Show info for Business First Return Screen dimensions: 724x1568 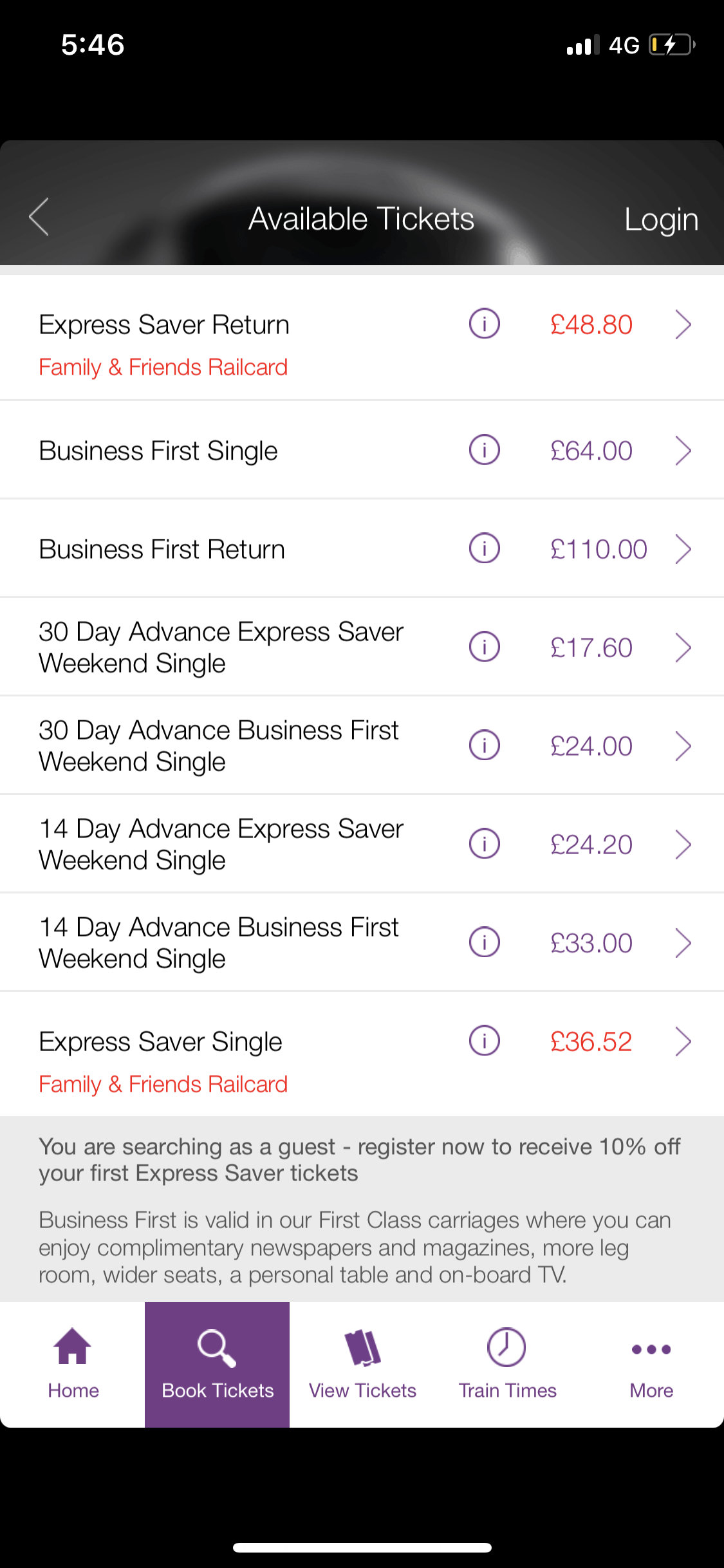point(484,548)
